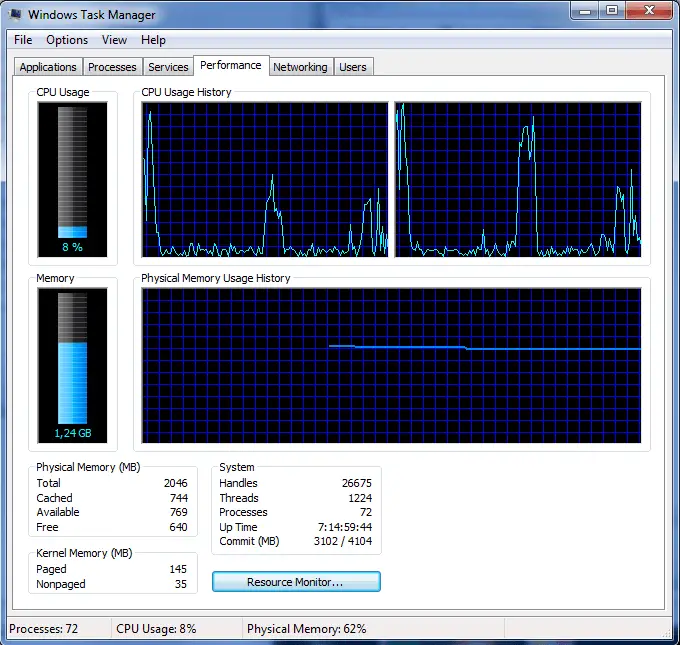The height and width of the screenshot is (645, 680).
Task: Click the Physical Memory Usage History graph
Action: coord(391,365)
